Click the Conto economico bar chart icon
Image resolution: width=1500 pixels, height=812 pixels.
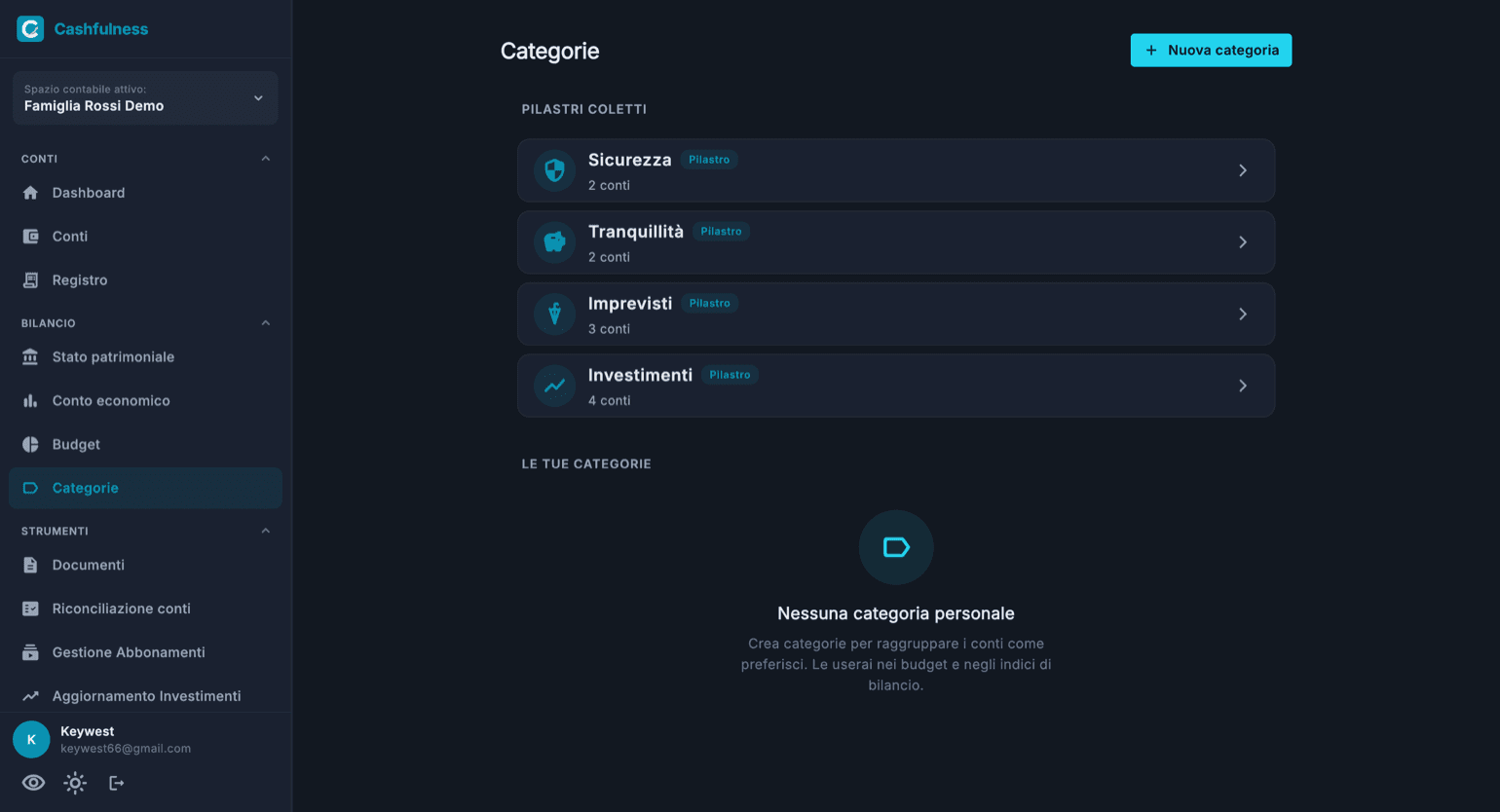pos(30,401)
